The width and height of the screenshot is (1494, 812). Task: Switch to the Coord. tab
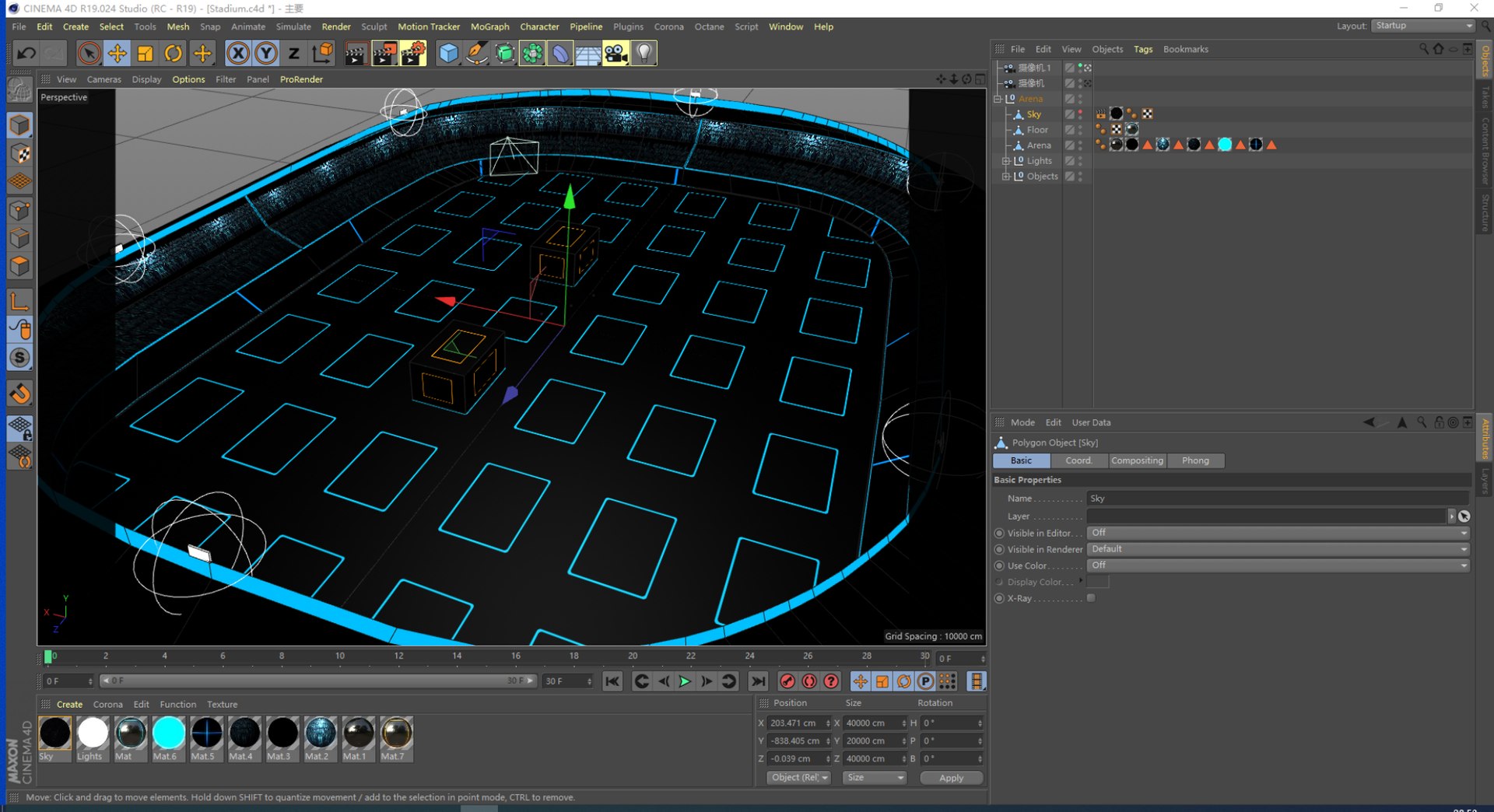point(1078,460)
